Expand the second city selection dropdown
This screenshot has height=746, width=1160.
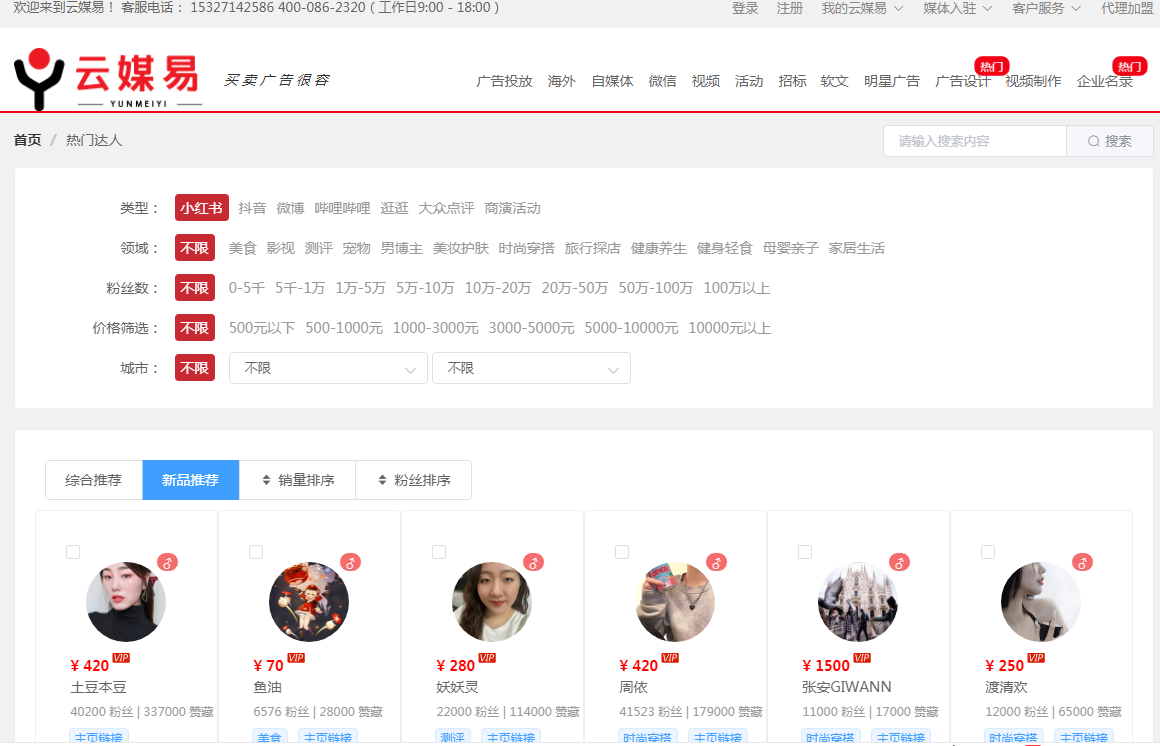pos(531,368)
